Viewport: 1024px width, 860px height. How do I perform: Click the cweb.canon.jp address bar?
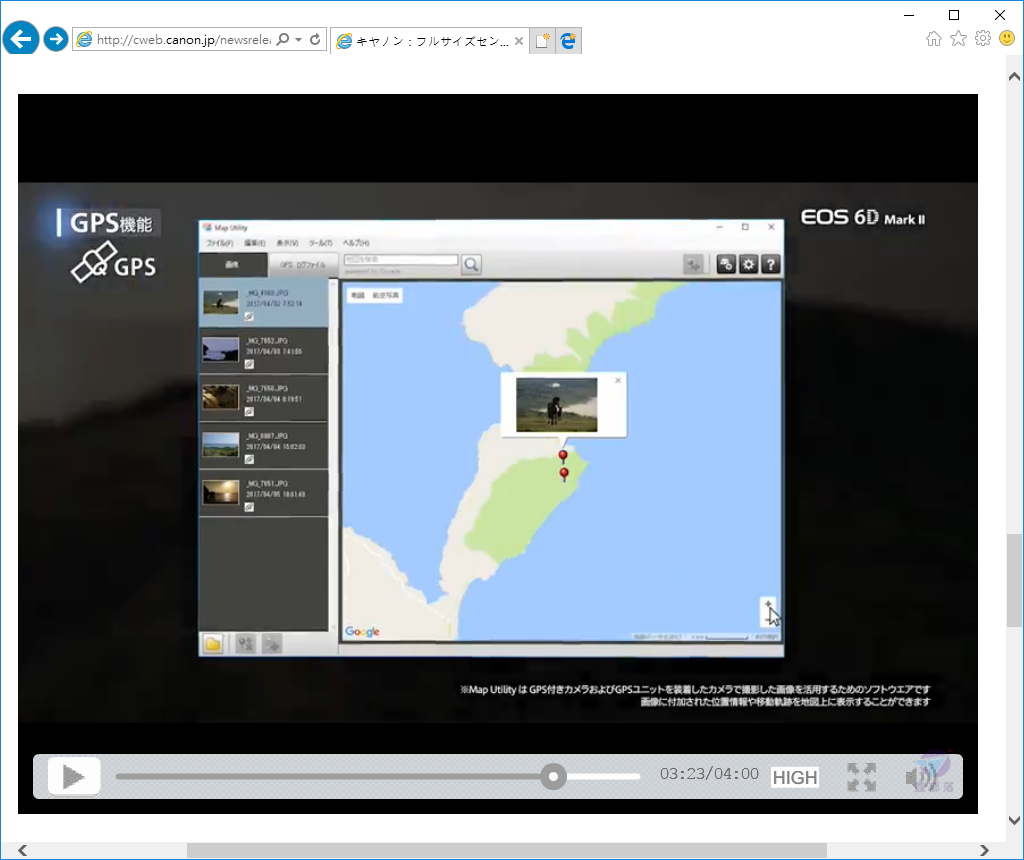point(183,40)
